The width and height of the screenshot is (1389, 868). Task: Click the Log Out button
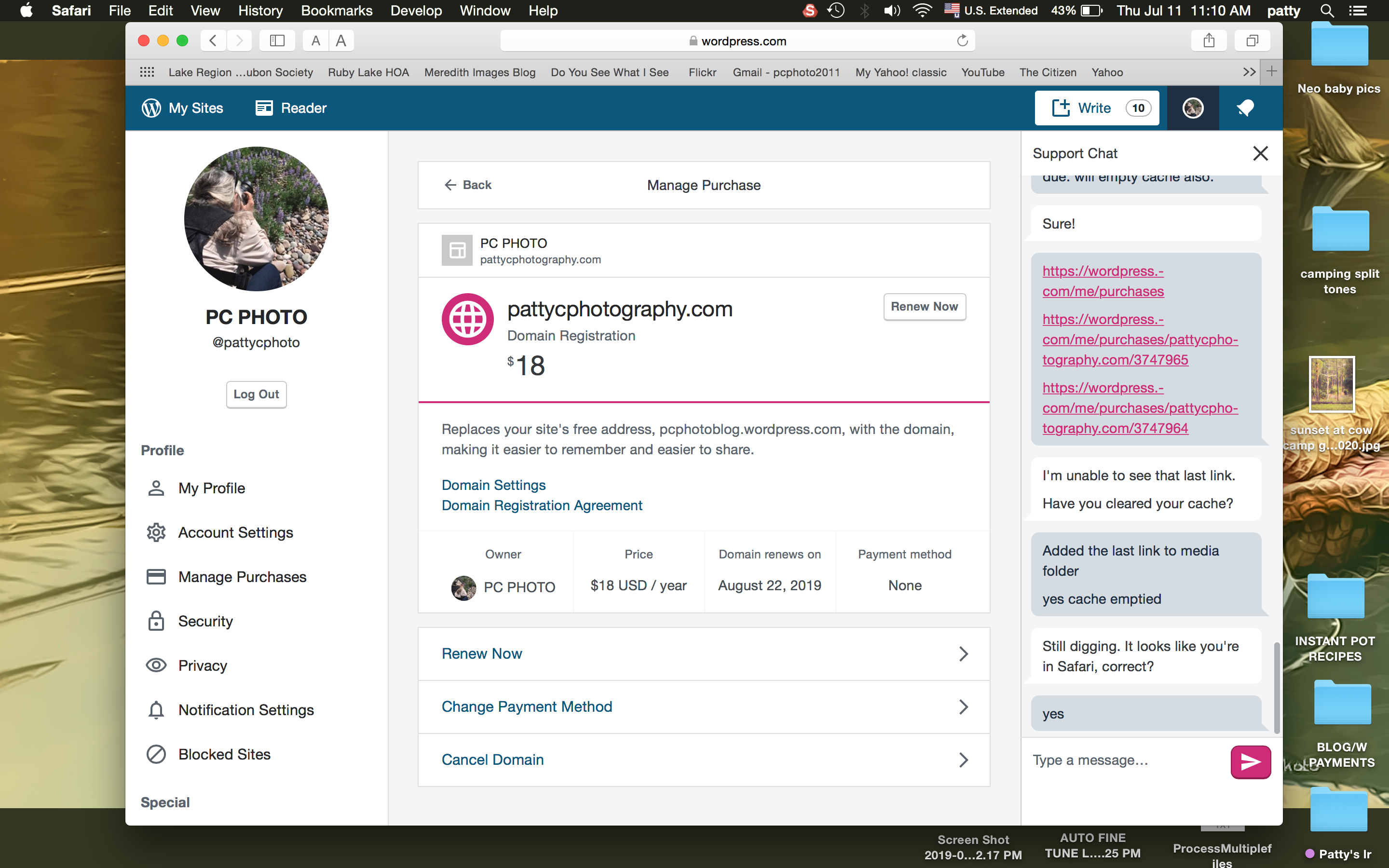pyautogui.click(x=256, y=394)
